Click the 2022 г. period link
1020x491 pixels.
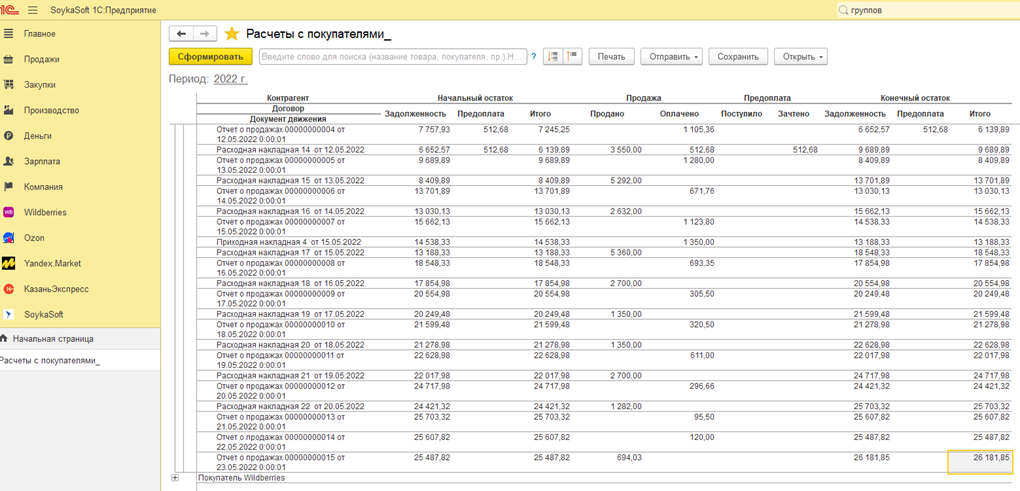[x=230, y=78]
